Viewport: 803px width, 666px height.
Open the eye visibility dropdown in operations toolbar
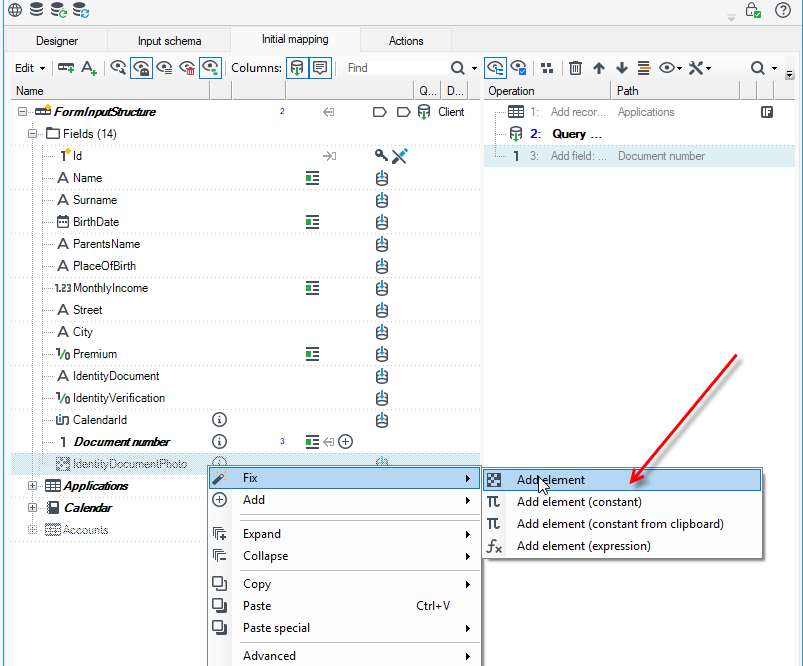(x=670, y=68)
